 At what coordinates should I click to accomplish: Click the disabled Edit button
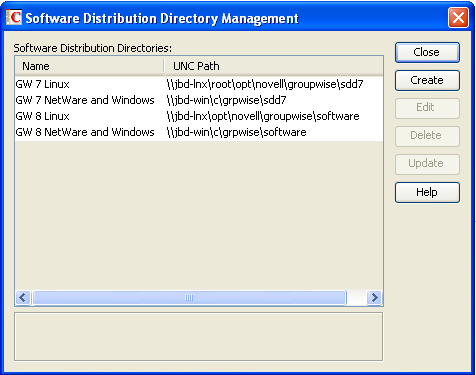(x=427, y=108)
